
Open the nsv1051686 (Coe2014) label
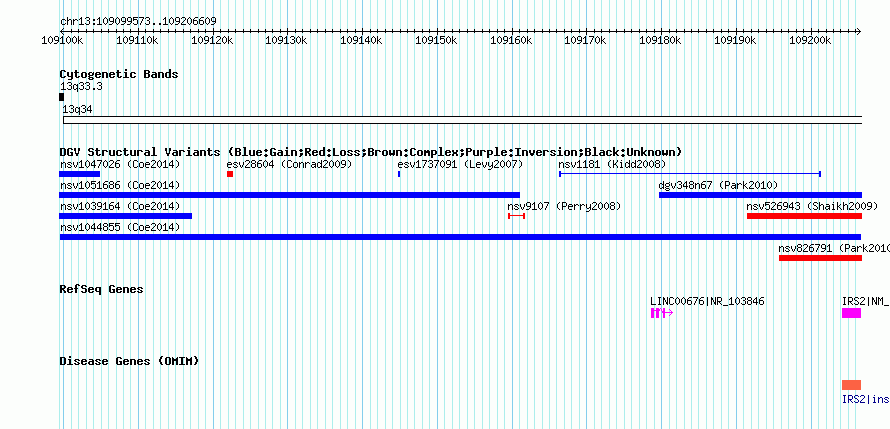click(120, 186)
